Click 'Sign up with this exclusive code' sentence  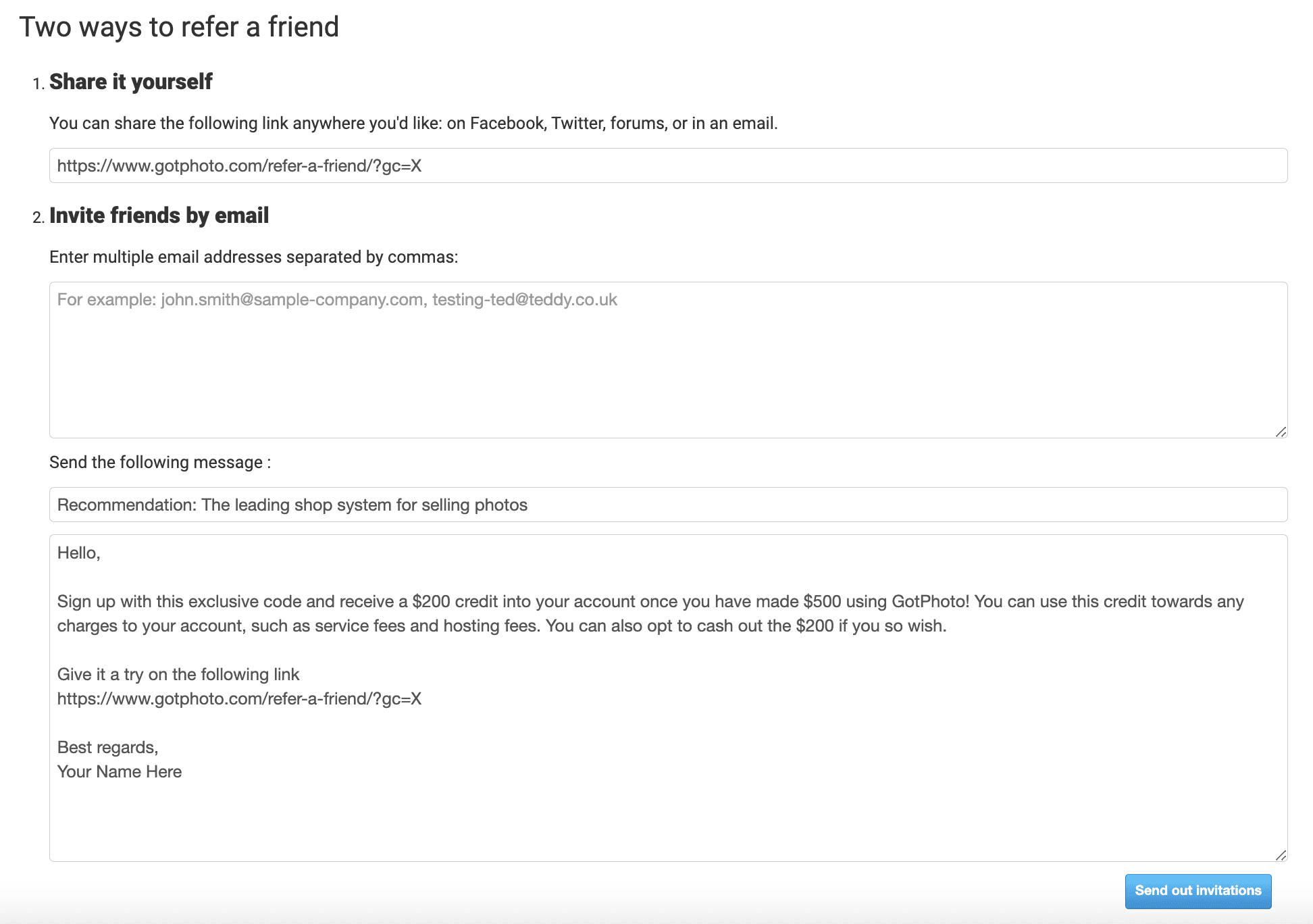(650, 602)
